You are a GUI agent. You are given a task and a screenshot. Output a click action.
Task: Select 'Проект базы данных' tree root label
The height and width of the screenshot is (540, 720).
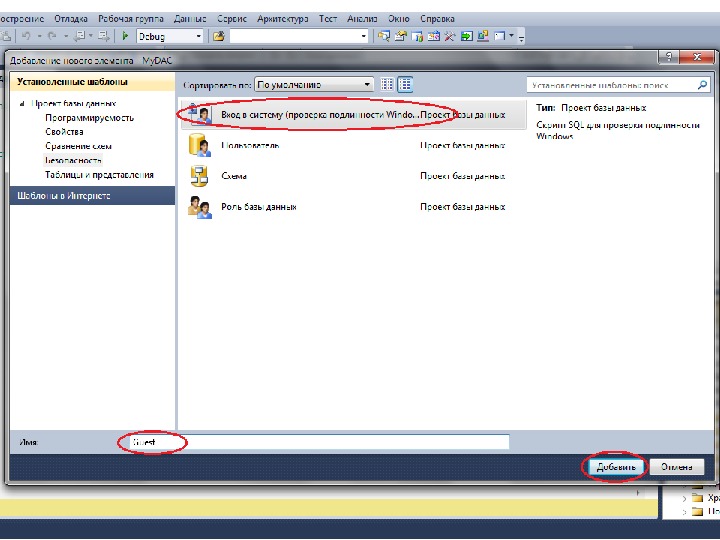coord(73,104)
